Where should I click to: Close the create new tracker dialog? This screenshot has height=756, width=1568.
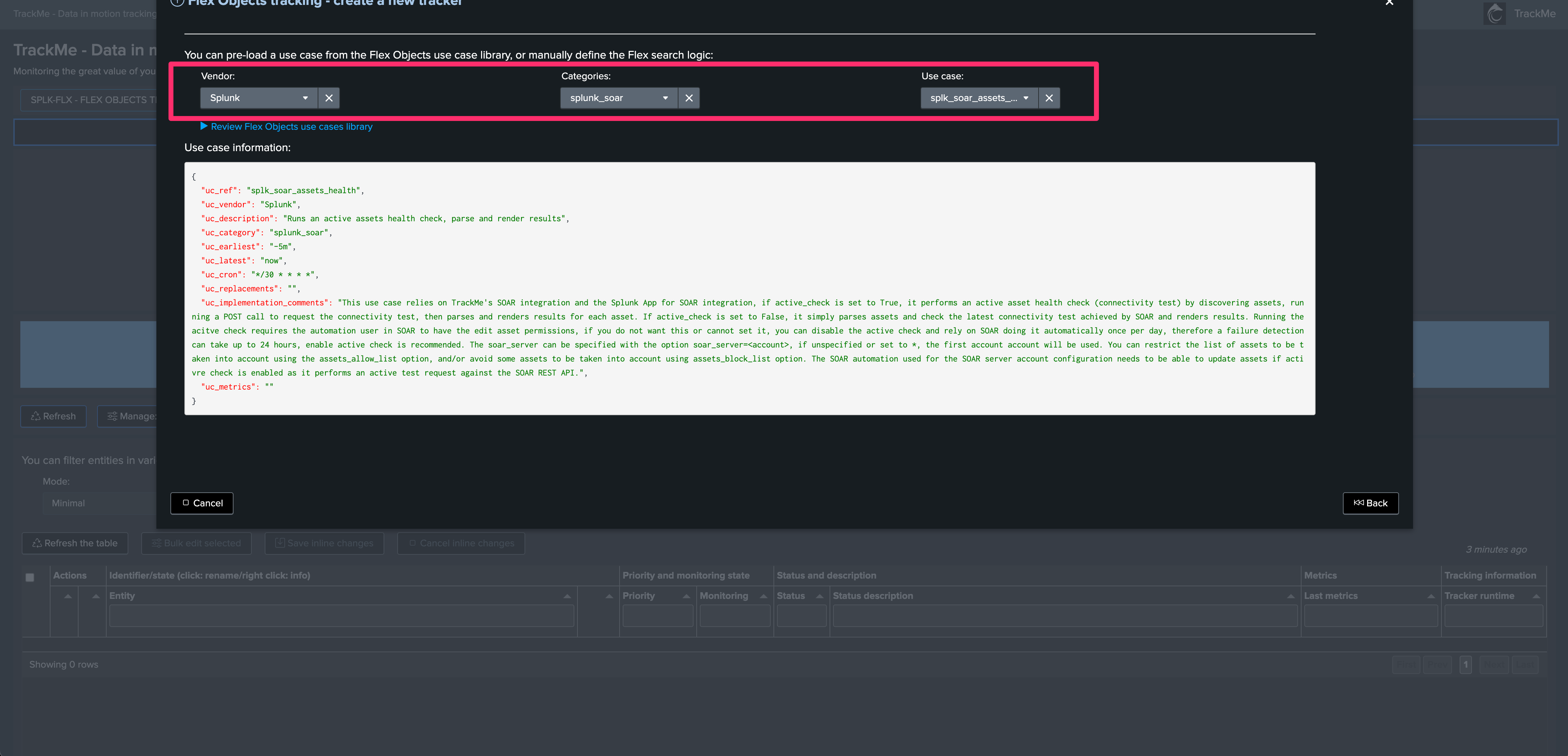click(x=1389, y=3)
